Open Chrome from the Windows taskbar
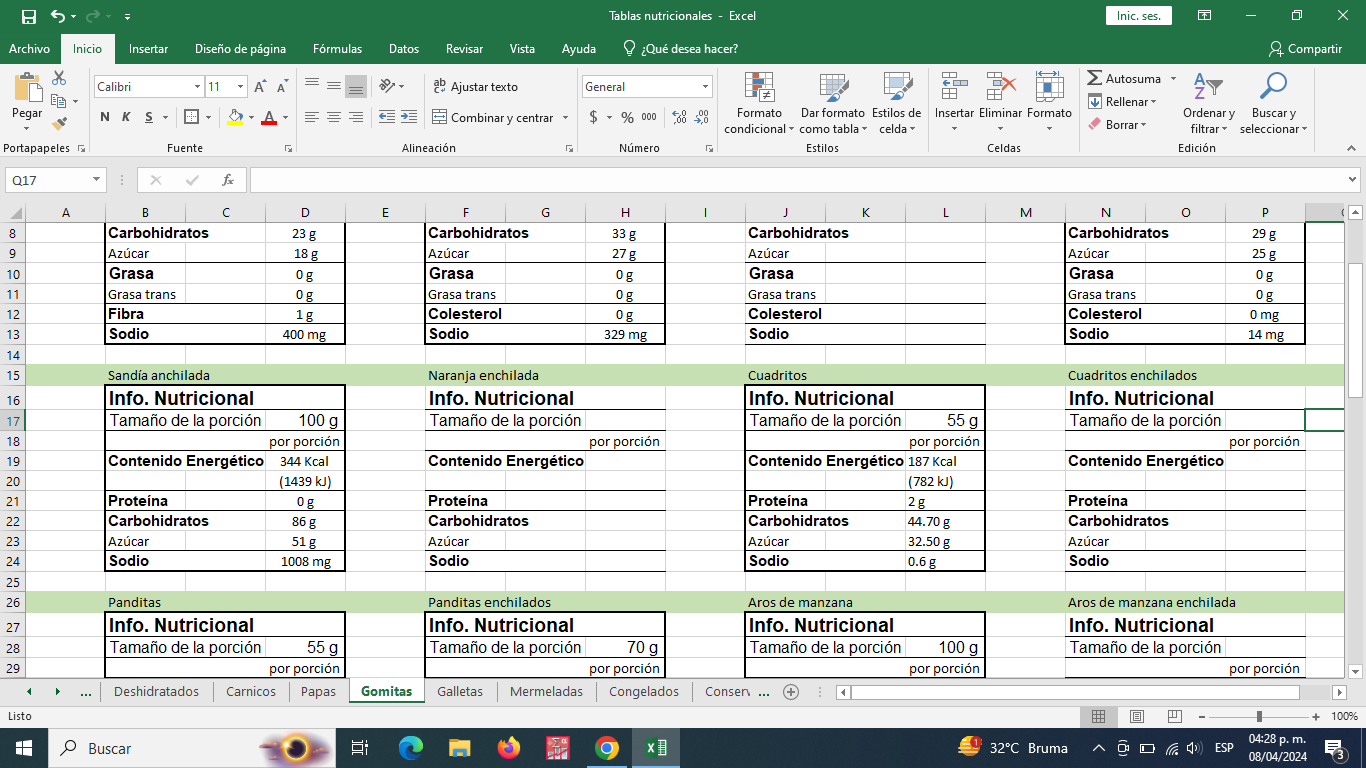The image size is (1366, 768). coord(606,748)
